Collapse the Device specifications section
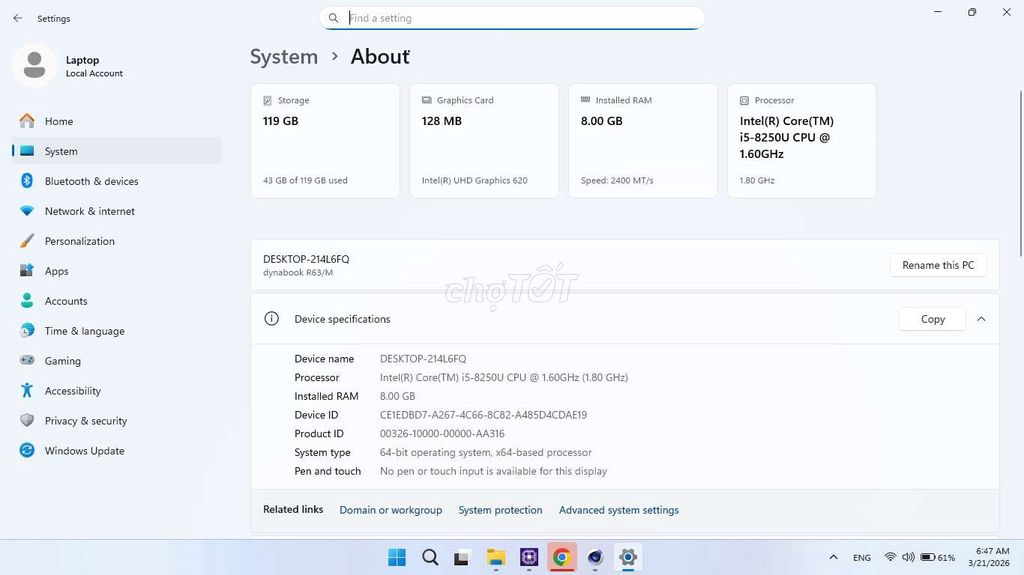 tap(981, 319)
